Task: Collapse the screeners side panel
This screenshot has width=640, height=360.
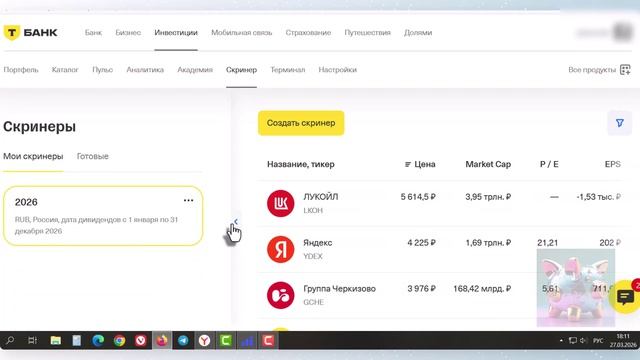Action: (236, 222)
